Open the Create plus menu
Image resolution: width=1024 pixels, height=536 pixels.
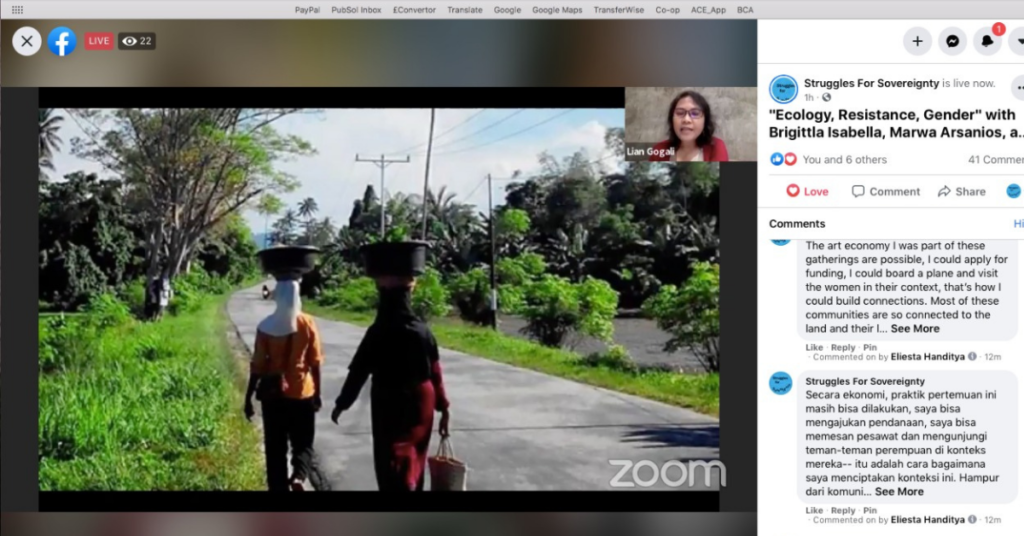tap(917, 41)
